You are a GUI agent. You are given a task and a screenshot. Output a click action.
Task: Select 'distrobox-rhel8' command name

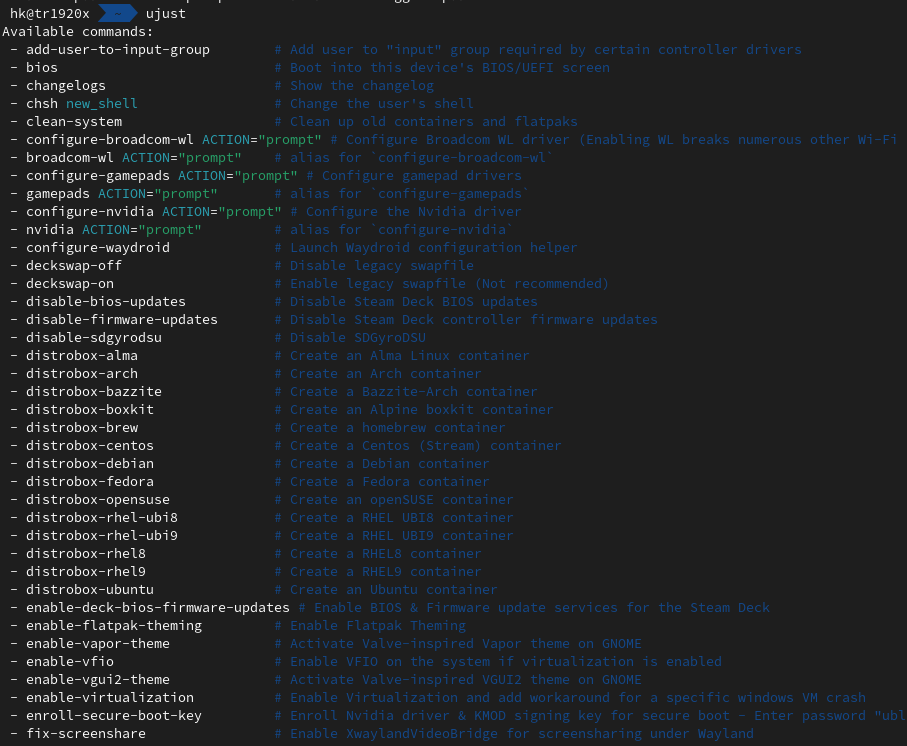point(86,553)
